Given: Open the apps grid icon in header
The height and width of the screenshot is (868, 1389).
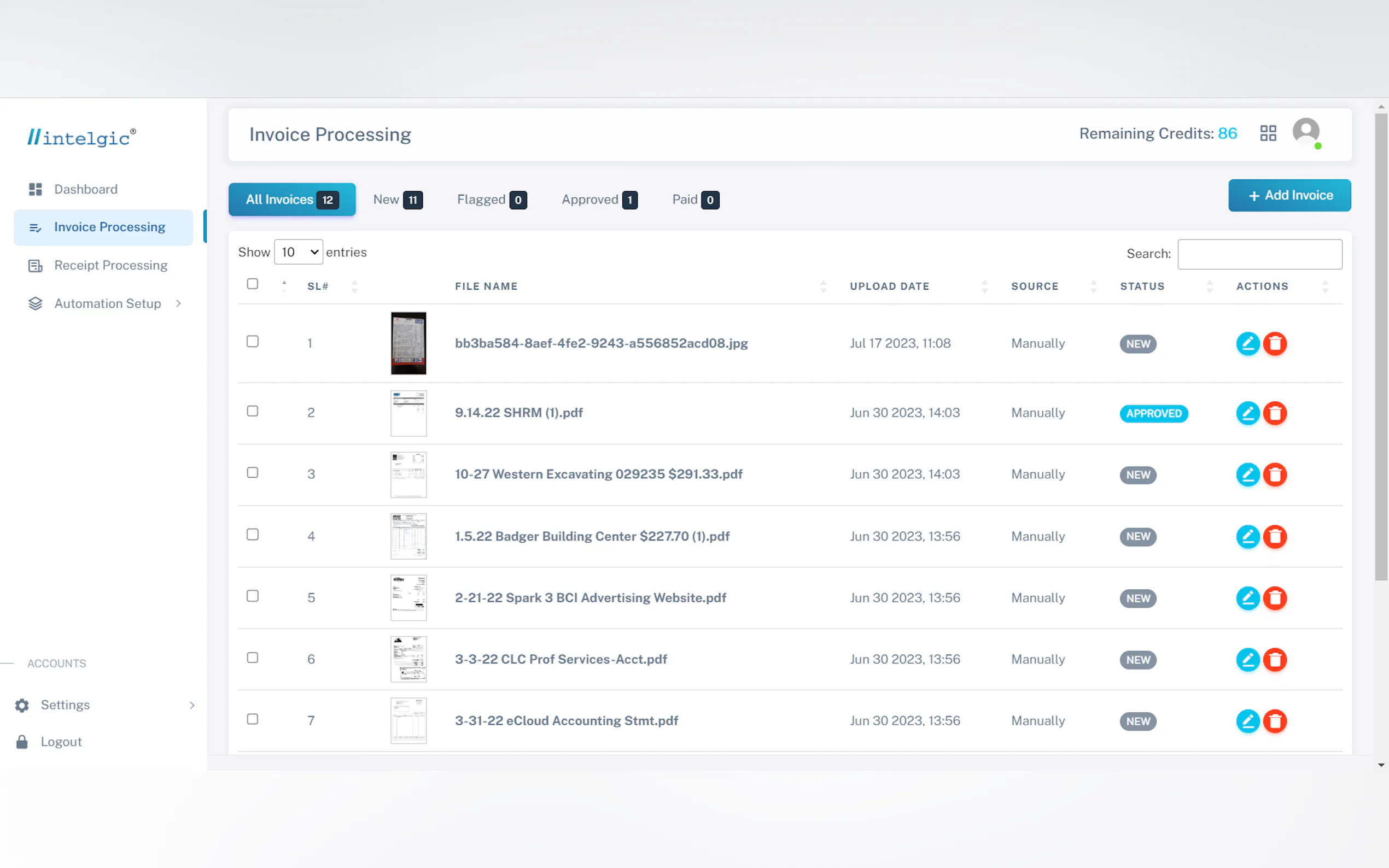Looking at the screenshot, I should 1268,134.
